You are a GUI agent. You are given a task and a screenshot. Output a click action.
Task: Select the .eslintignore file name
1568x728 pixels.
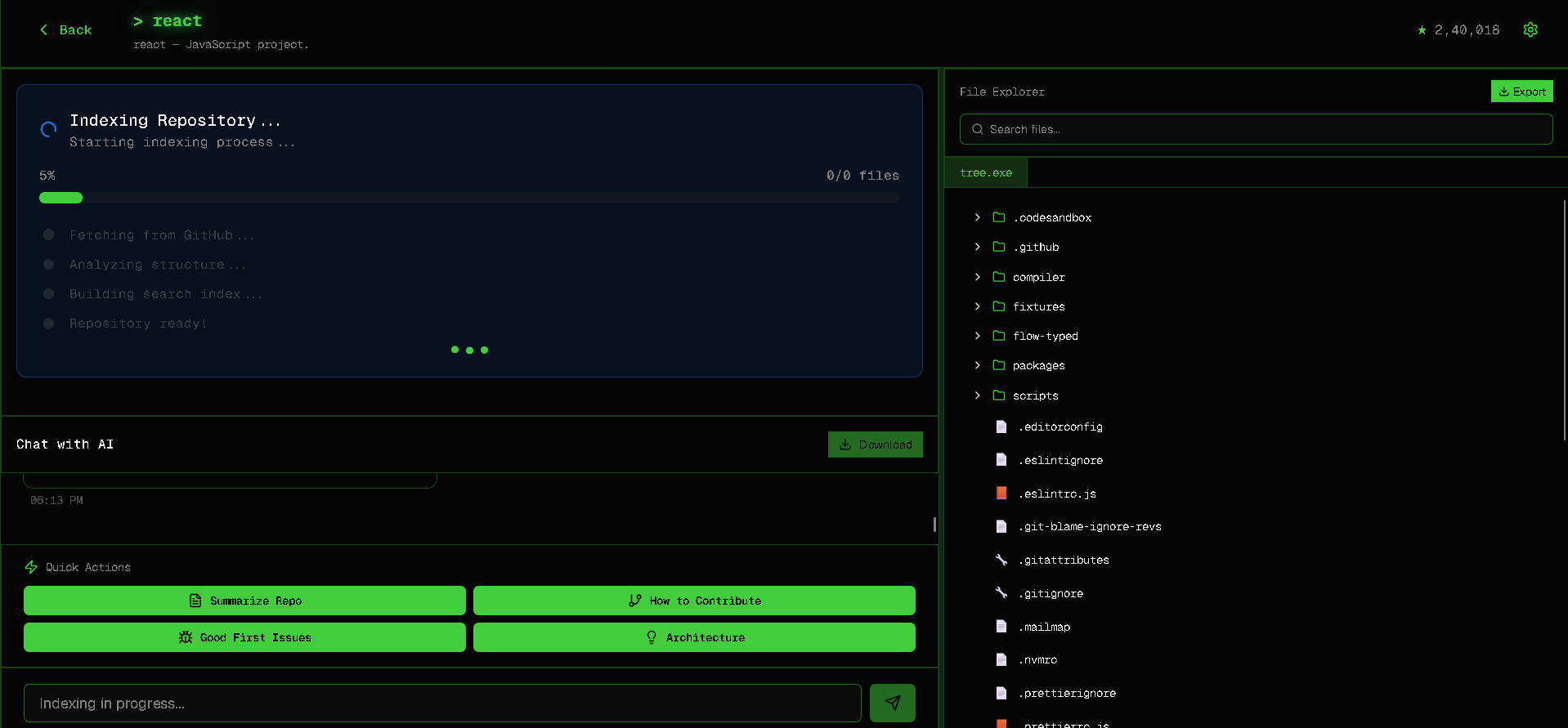[1060, 460]
